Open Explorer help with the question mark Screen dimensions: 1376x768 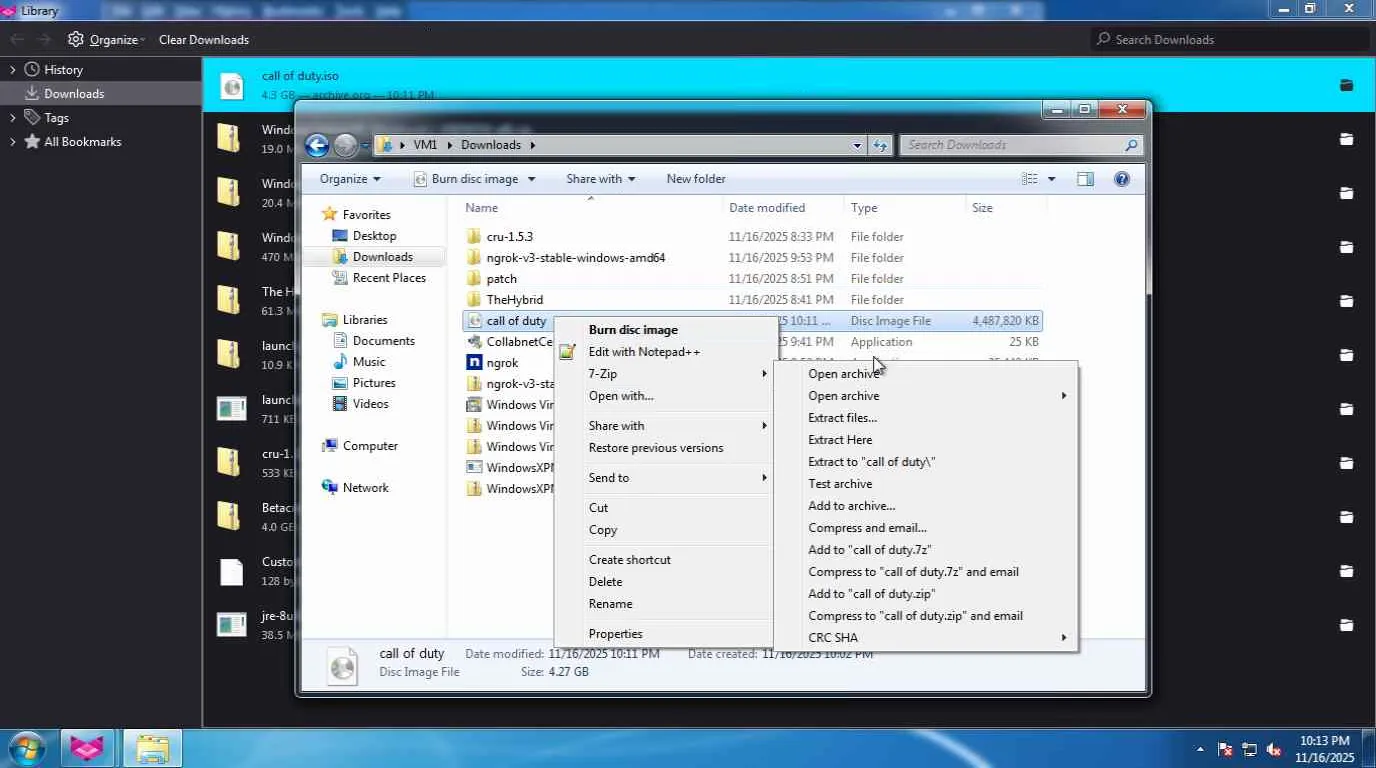[x=1122, y=179]
